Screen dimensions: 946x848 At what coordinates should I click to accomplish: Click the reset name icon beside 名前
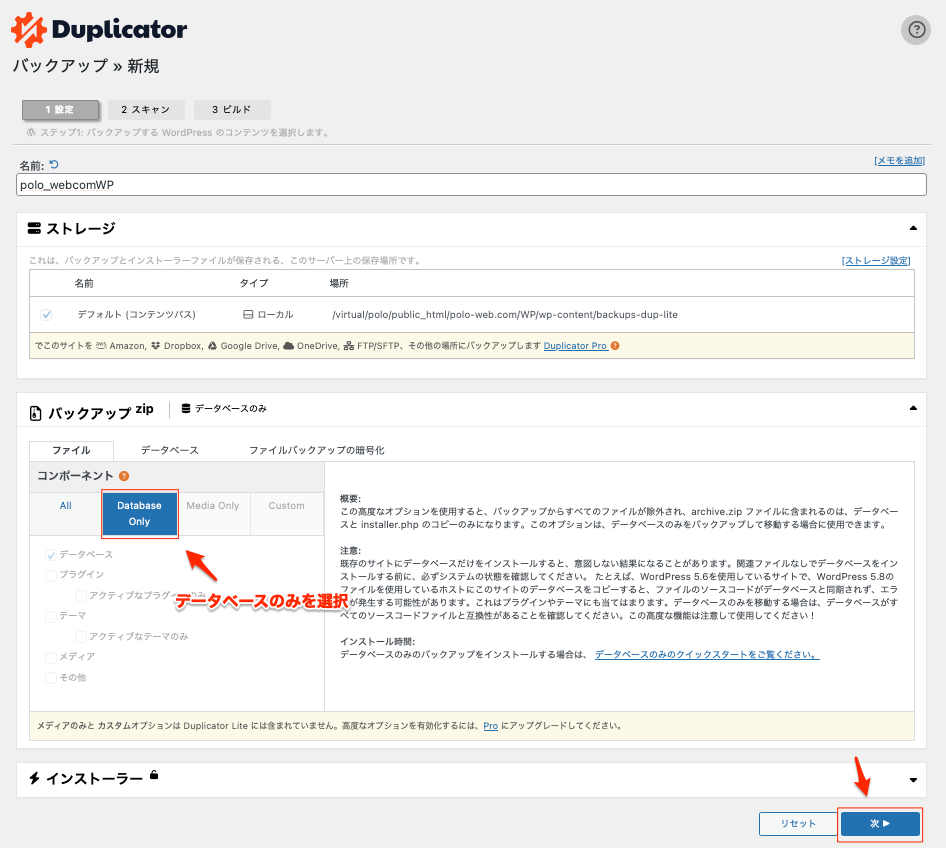tap(54, 165)
